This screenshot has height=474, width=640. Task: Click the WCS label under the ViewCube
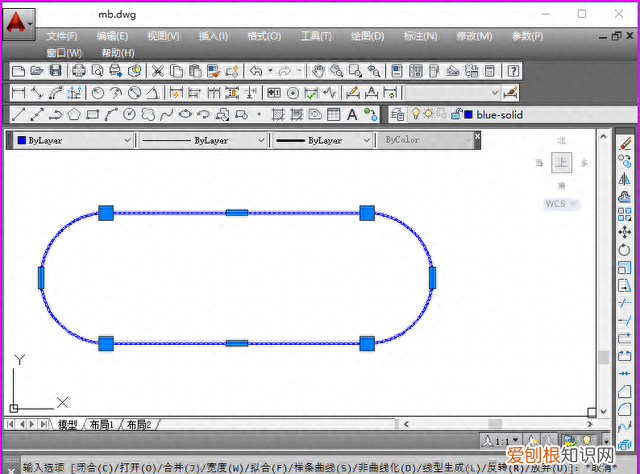(x=556, y=203)
